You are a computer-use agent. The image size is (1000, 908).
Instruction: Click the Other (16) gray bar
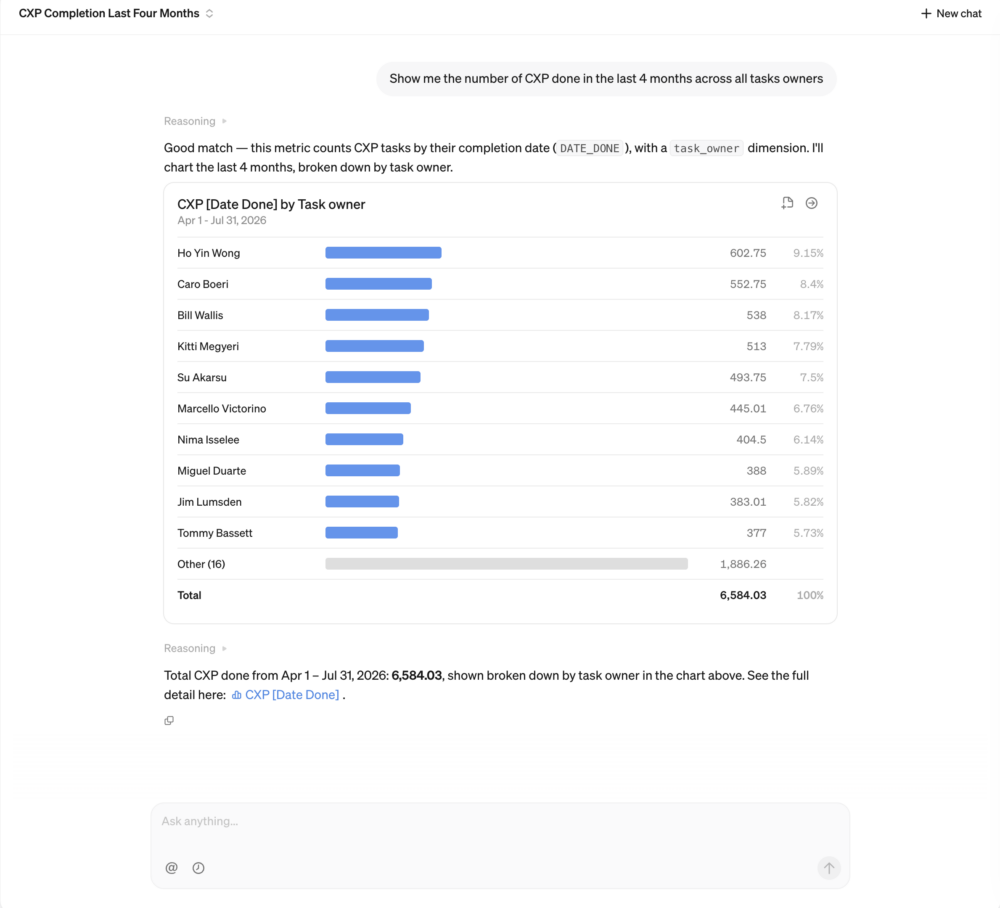point(506,564)
